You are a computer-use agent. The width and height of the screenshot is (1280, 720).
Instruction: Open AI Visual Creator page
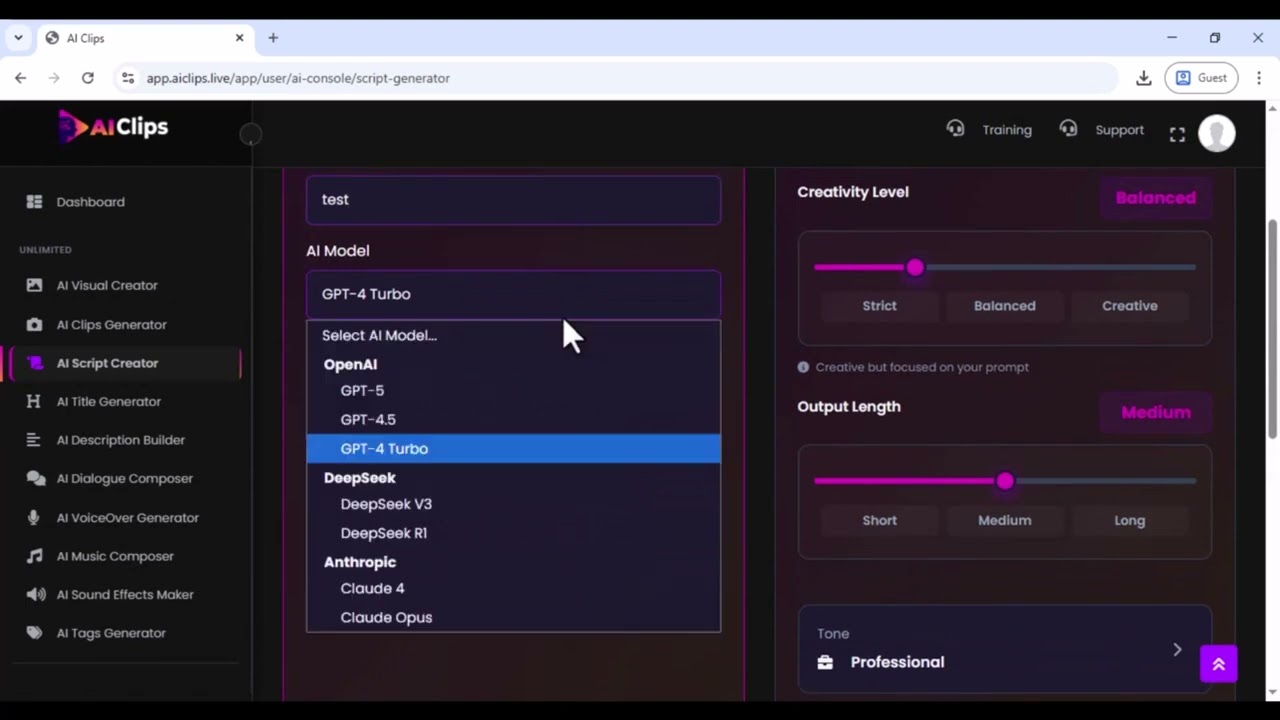[107, 285]
